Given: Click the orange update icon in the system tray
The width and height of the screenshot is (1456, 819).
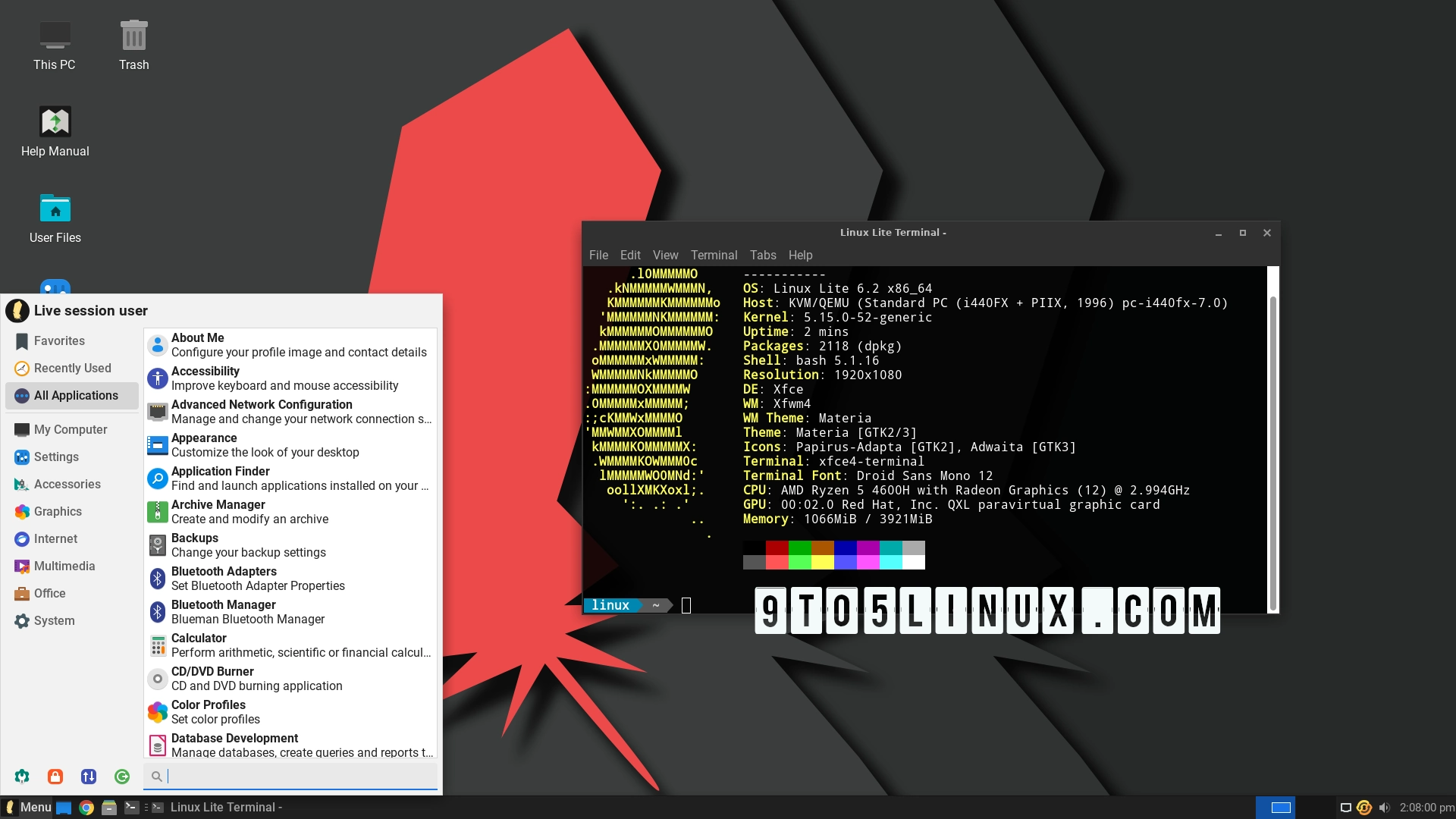Looking at the screenshot, I should click(x=1363, y=807).
